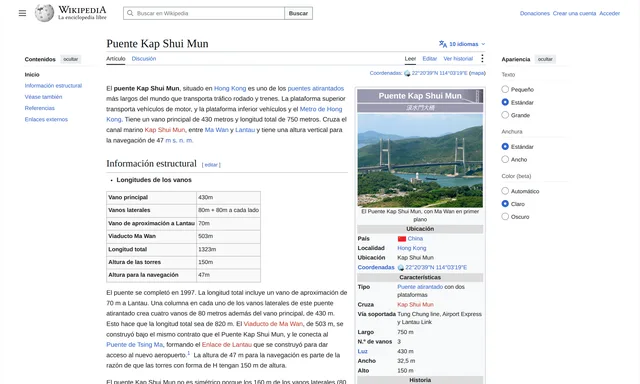Open the Donaciones link
640x384 pixels.
click(x=535, y=13)
